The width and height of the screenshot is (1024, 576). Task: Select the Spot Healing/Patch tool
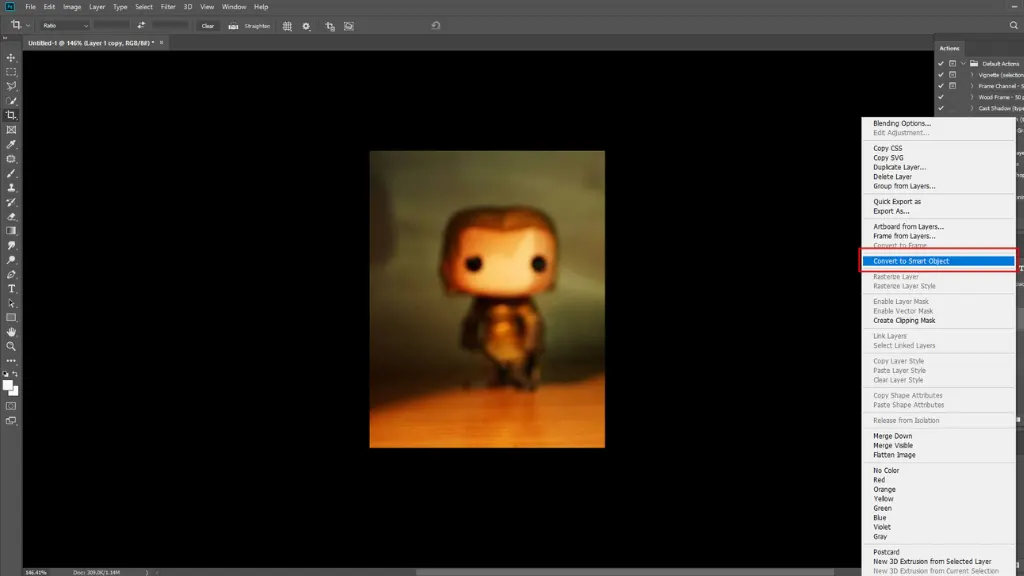click(11, 159)
